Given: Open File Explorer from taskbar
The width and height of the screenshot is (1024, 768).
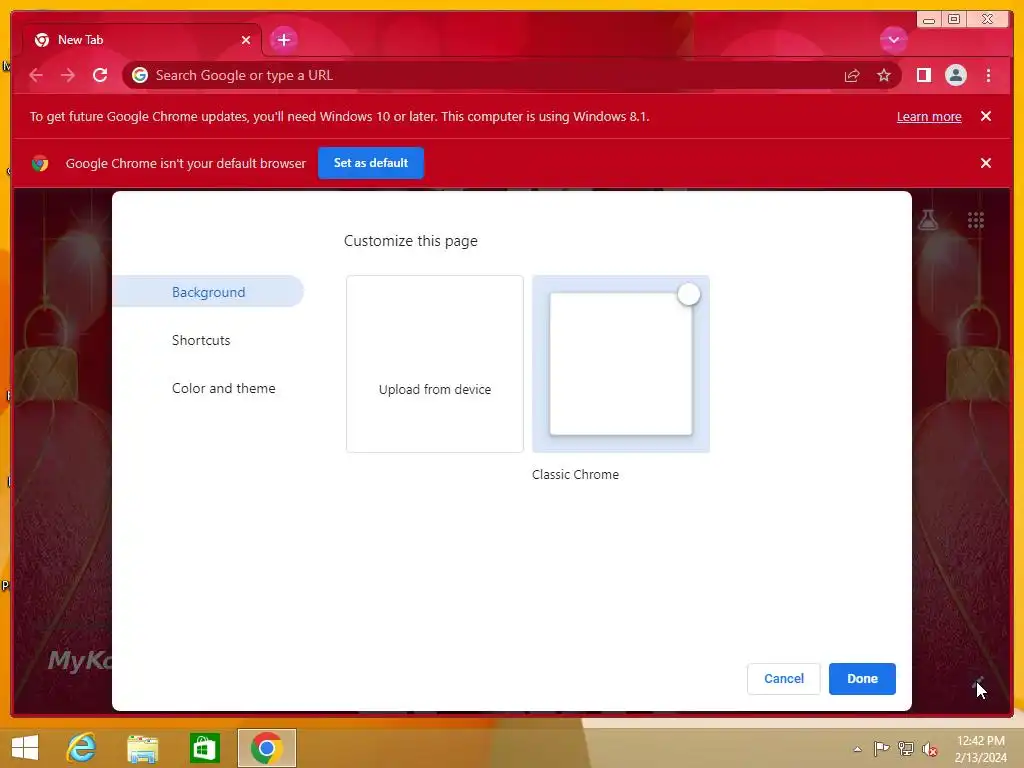Looking at the screenshot, I should (x=142, y=748).
